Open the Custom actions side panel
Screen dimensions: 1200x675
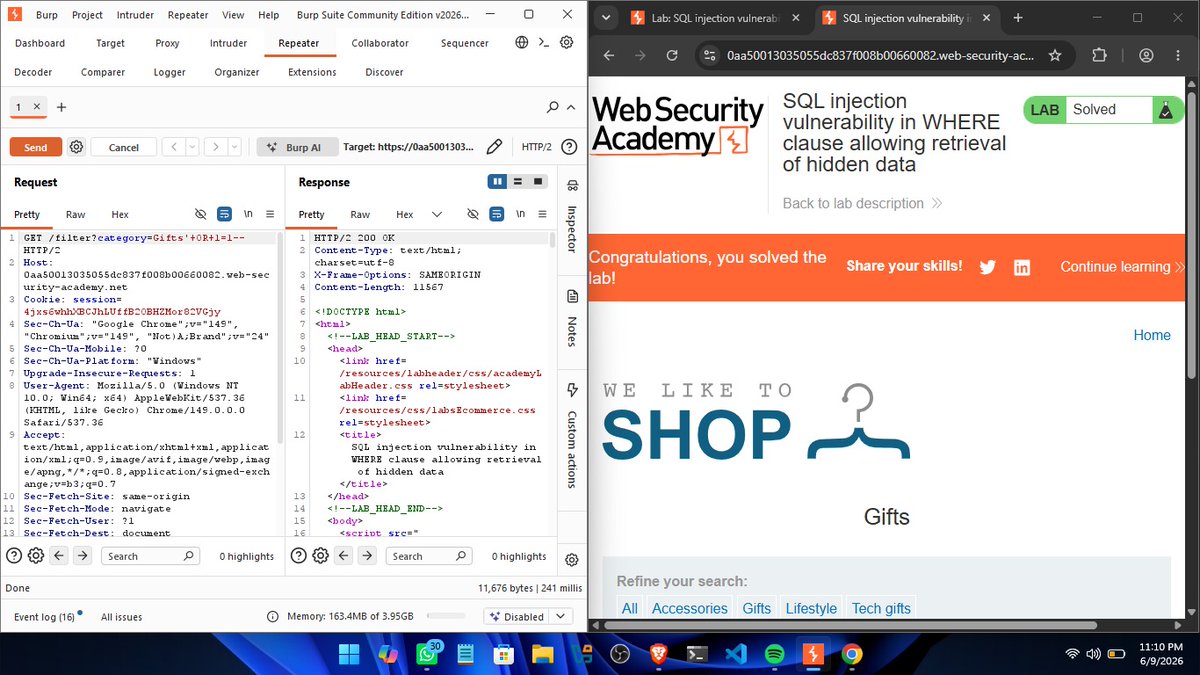point(572,437)
